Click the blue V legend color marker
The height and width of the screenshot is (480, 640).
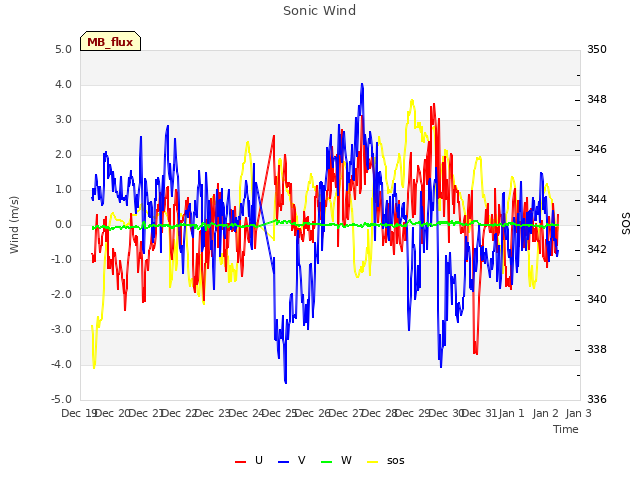[283, 462]
